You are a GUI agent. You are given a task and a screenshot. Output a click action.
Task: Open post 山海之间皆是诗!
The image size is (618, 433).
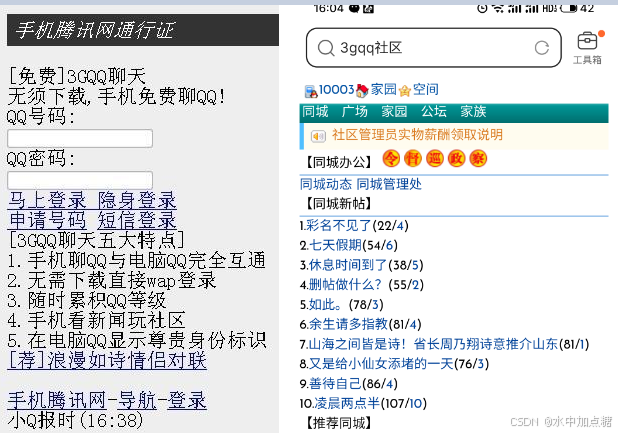433,344
